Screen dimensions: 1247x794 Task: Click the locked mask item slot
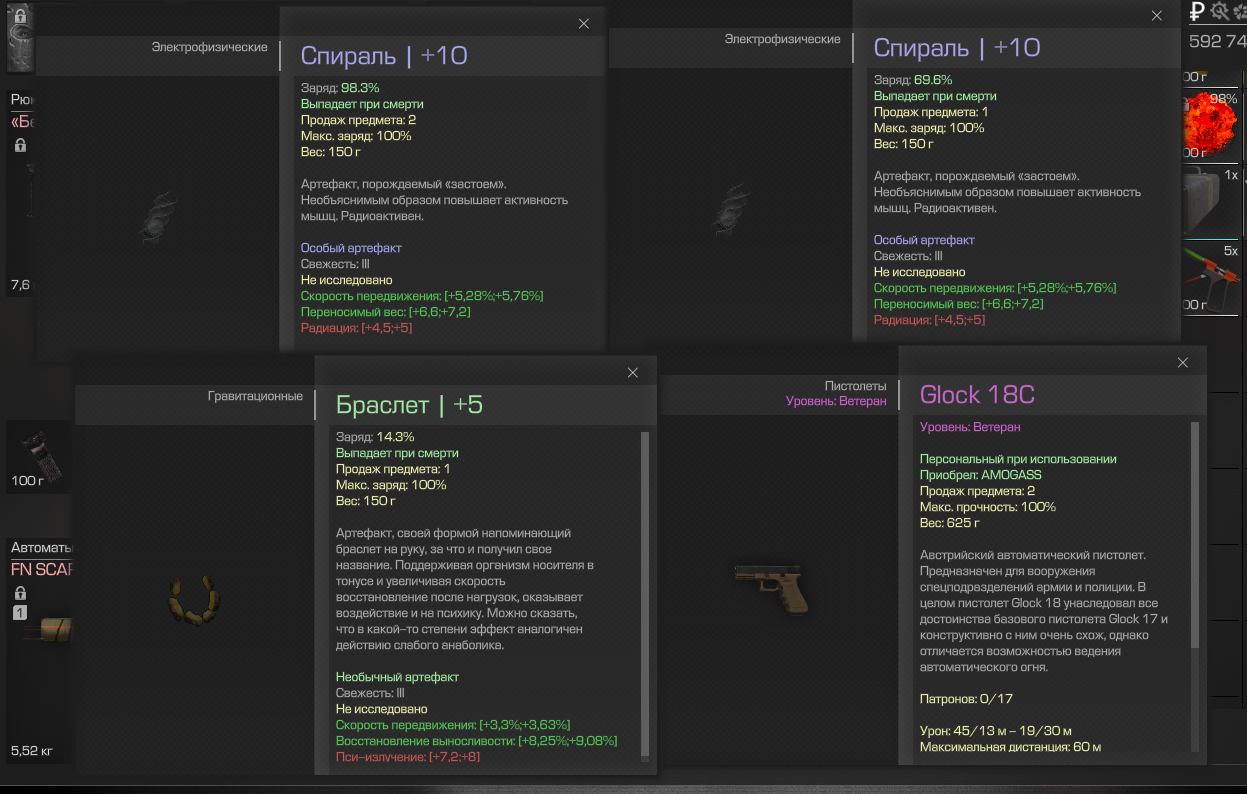(20, 37)
